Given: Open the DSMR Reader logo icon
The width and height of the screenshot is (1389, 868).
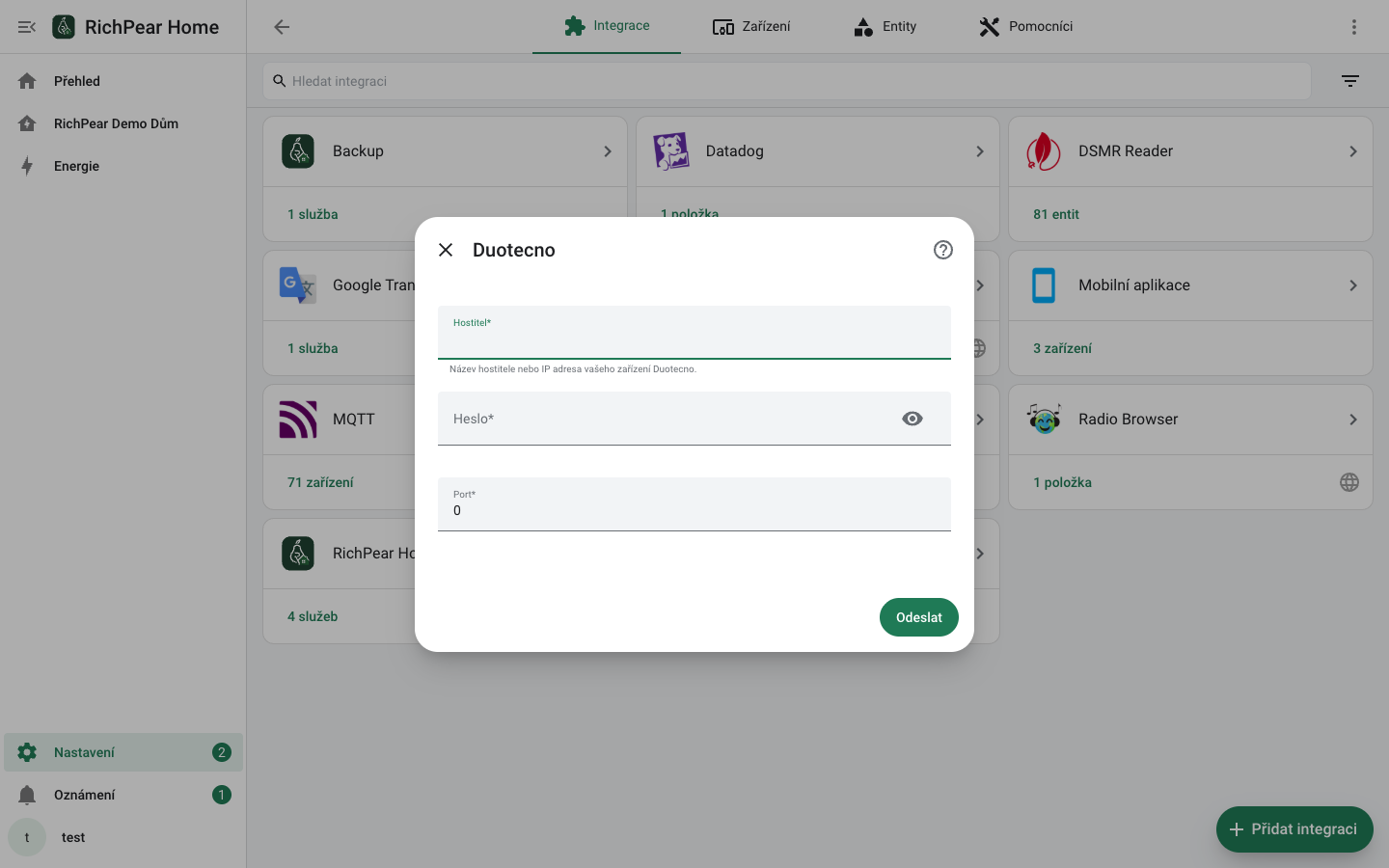Looking at the screenshot, I should (x=1044, y=151).
